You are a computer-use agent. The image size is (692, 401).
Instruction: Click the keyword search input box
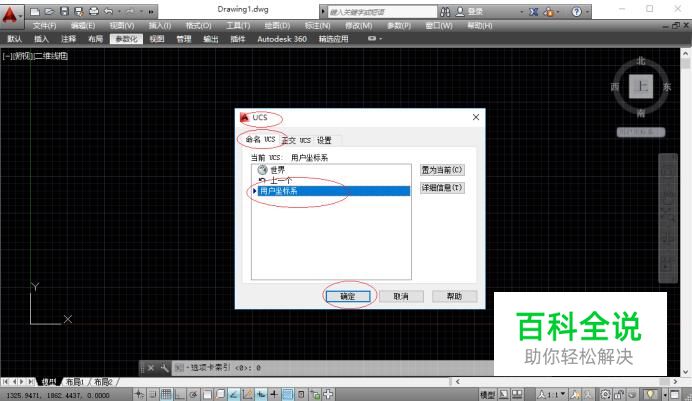coord(382,12)
